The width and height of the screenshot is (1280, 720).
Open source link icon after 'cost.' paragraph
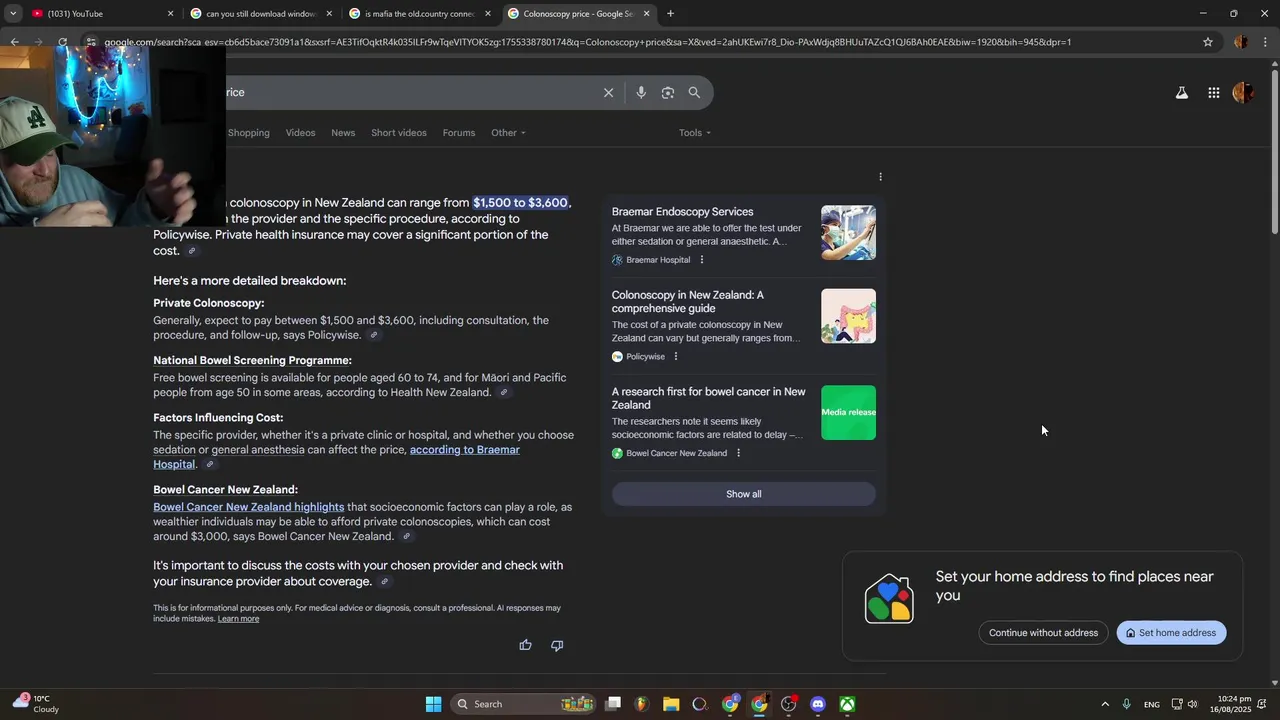point(192,251)
